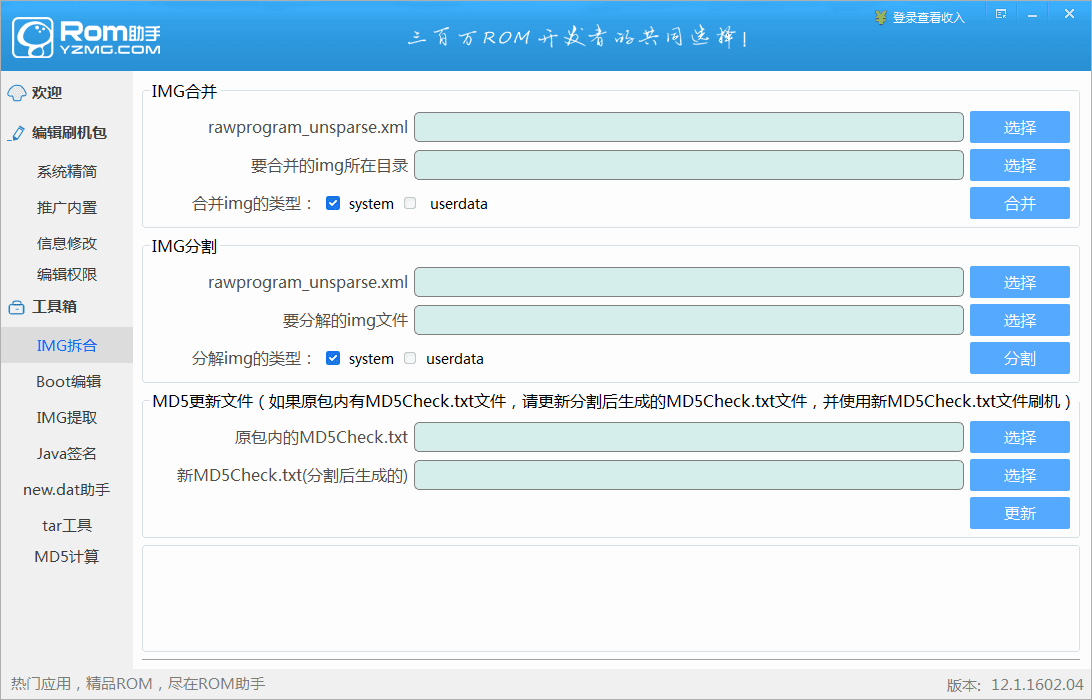The height and width of the screenshot is (700, 1092).
Task: Focus the 要分解的img文件 input field
Action: (688, 320)
